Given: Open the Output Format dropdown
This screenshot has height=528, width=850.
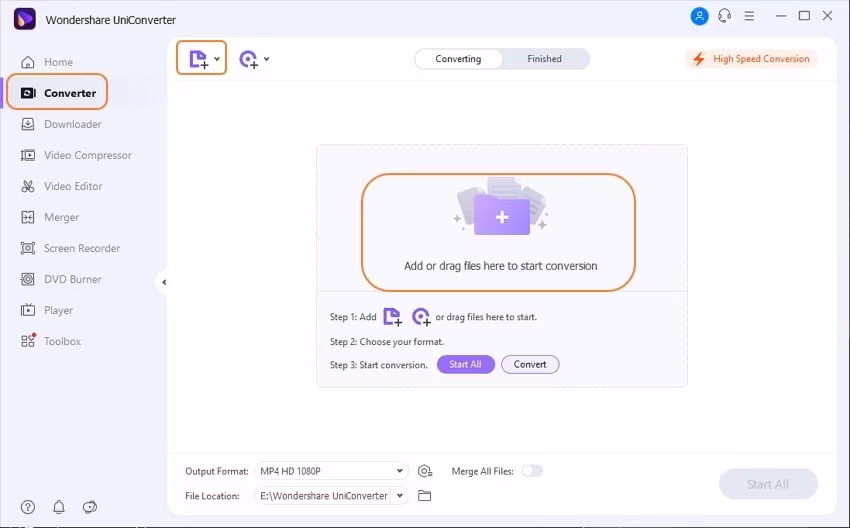Looking at the screenshot, I should (331, 471).
